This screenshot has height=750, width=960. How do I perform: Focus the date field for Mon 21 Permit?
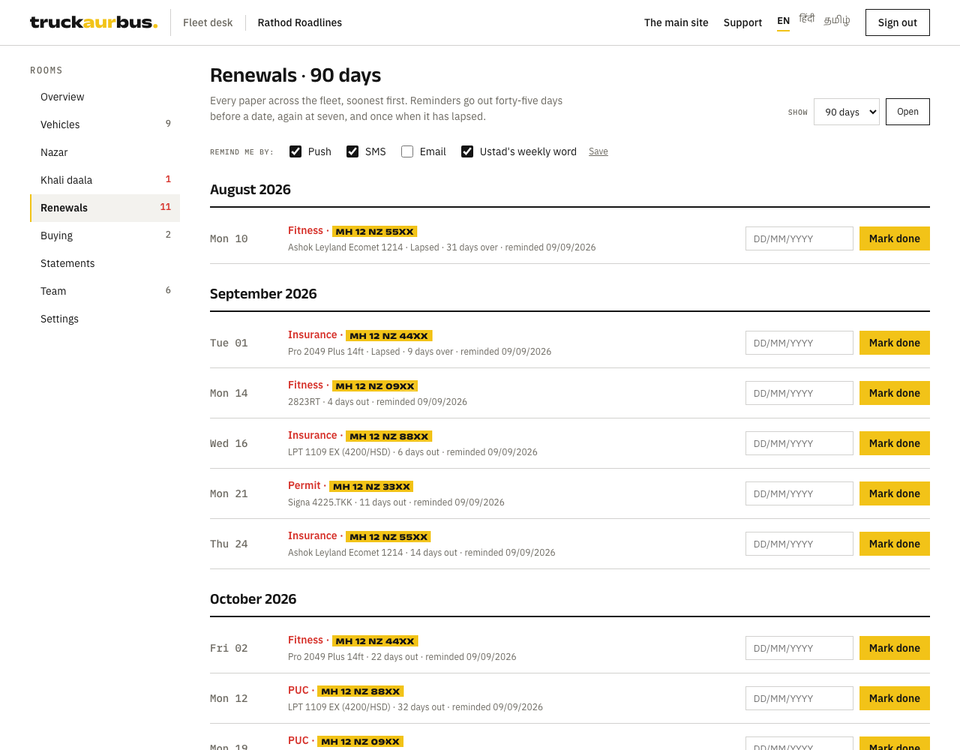pos(799,493)
